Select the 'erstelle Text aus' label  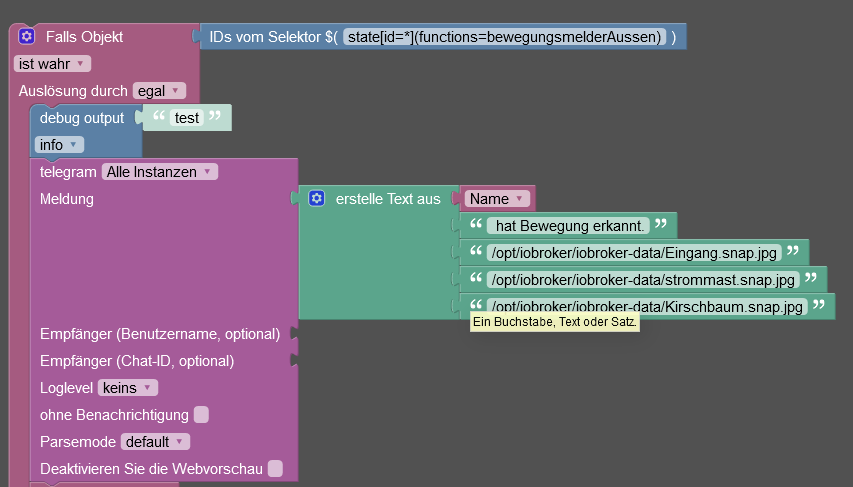click(388, 199)
